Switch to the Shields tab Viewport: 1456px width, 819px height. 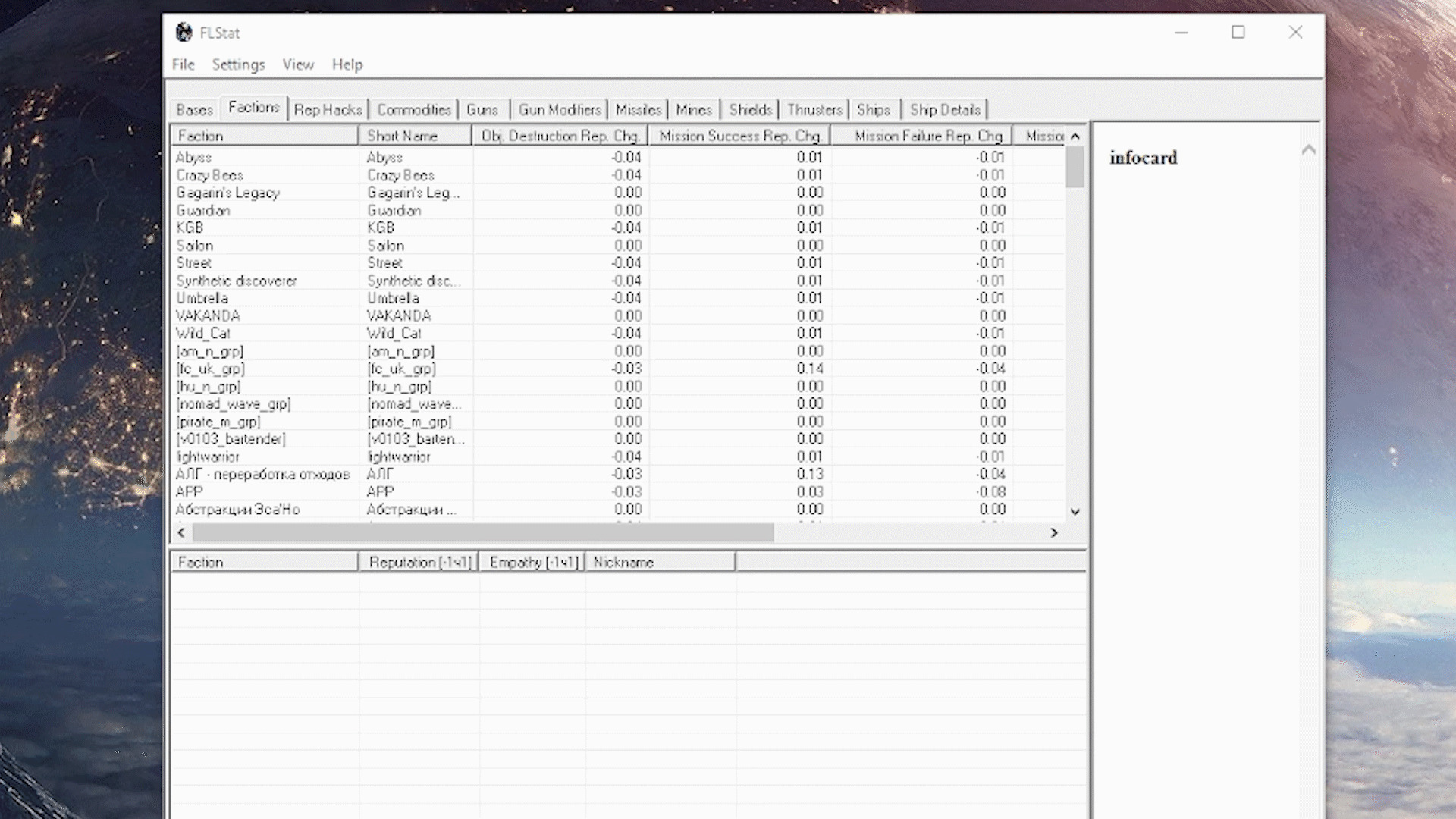(751, 110)
